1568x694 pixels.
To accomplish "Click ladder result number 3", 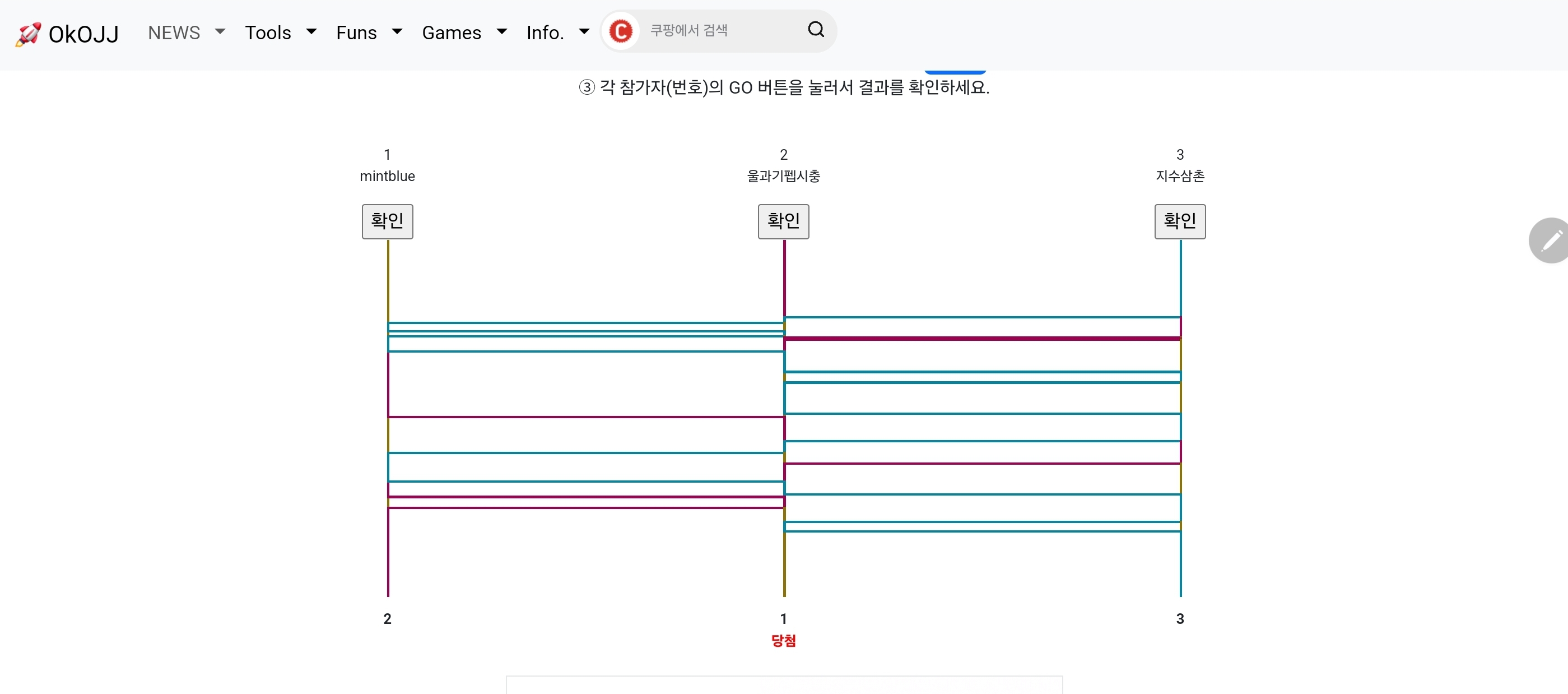I will click(1180, 619).
